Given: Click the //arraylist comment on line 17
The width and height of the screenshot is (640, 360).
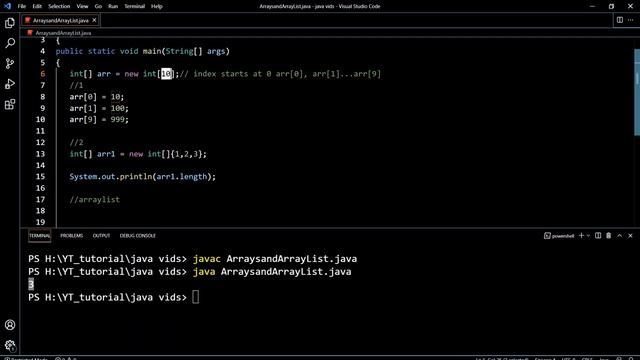Looking at the screenshot, I should tap(95, 200).
